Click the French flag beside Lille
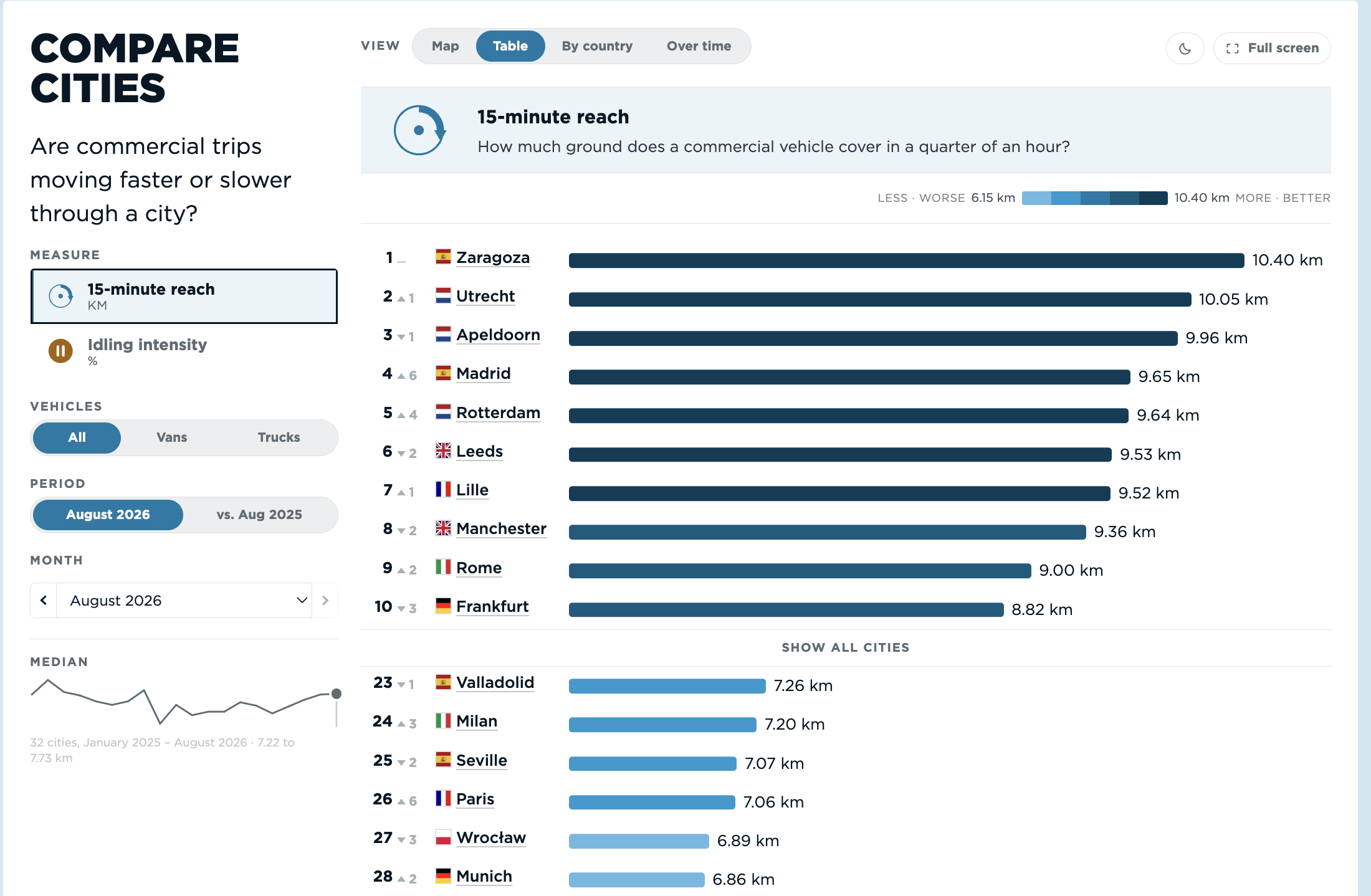The image size is (1371, 896). pos(443,489)
